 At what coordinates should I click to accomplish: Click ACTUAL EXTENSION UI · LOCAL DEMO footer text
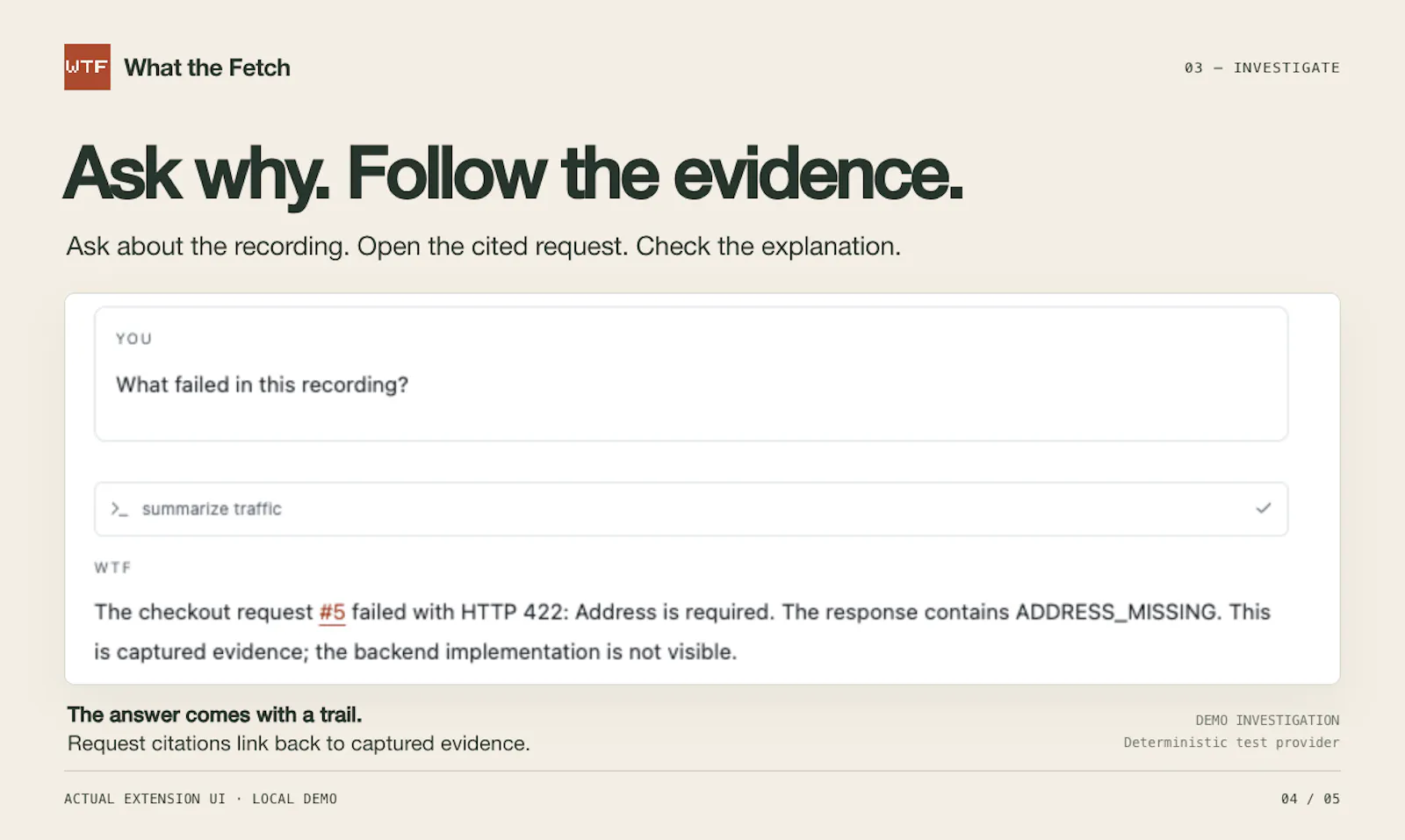pos(200,799)
